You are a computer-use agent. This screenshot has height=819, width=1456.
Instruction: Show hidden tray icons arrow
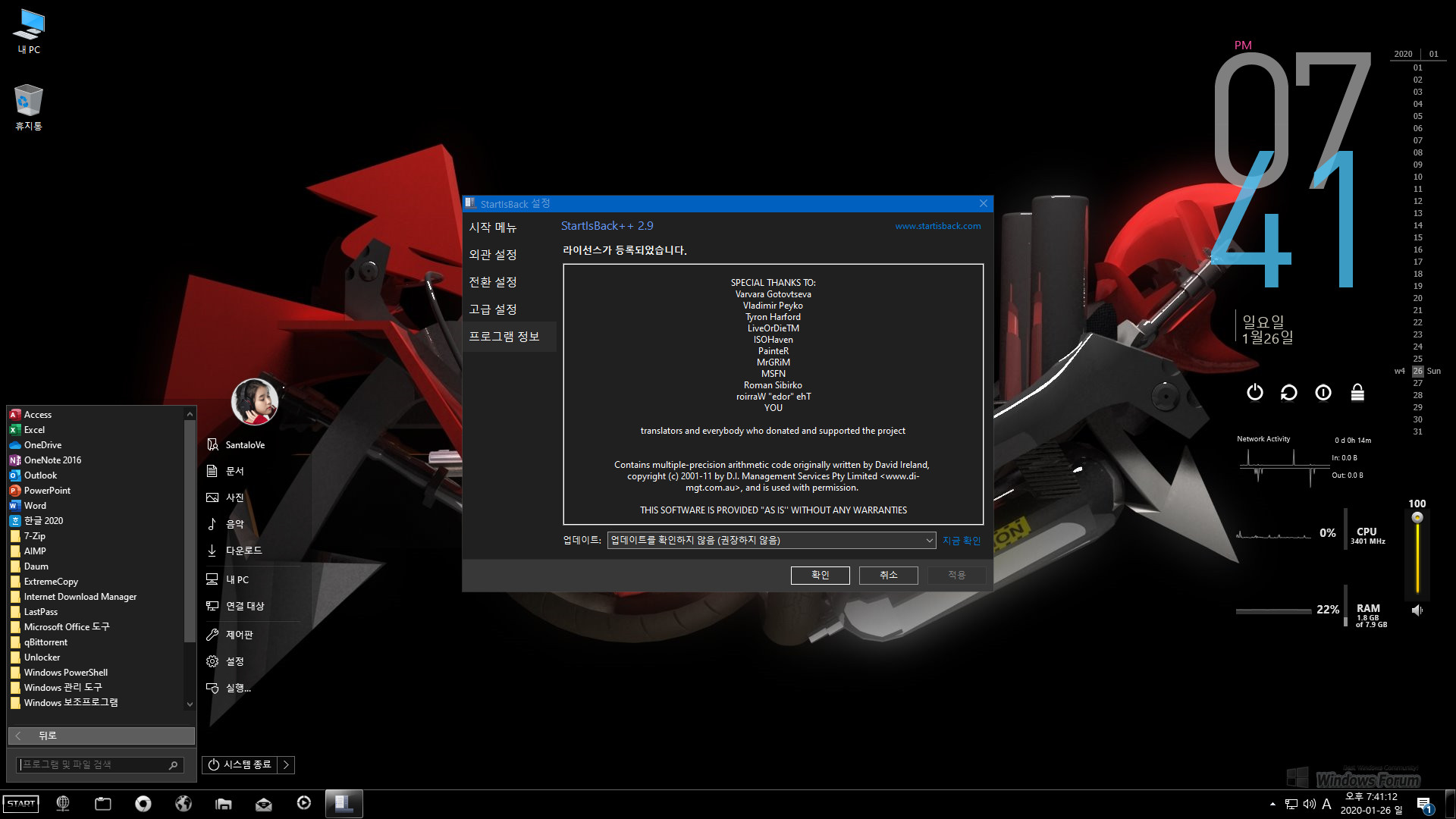tap(1272, 804)
